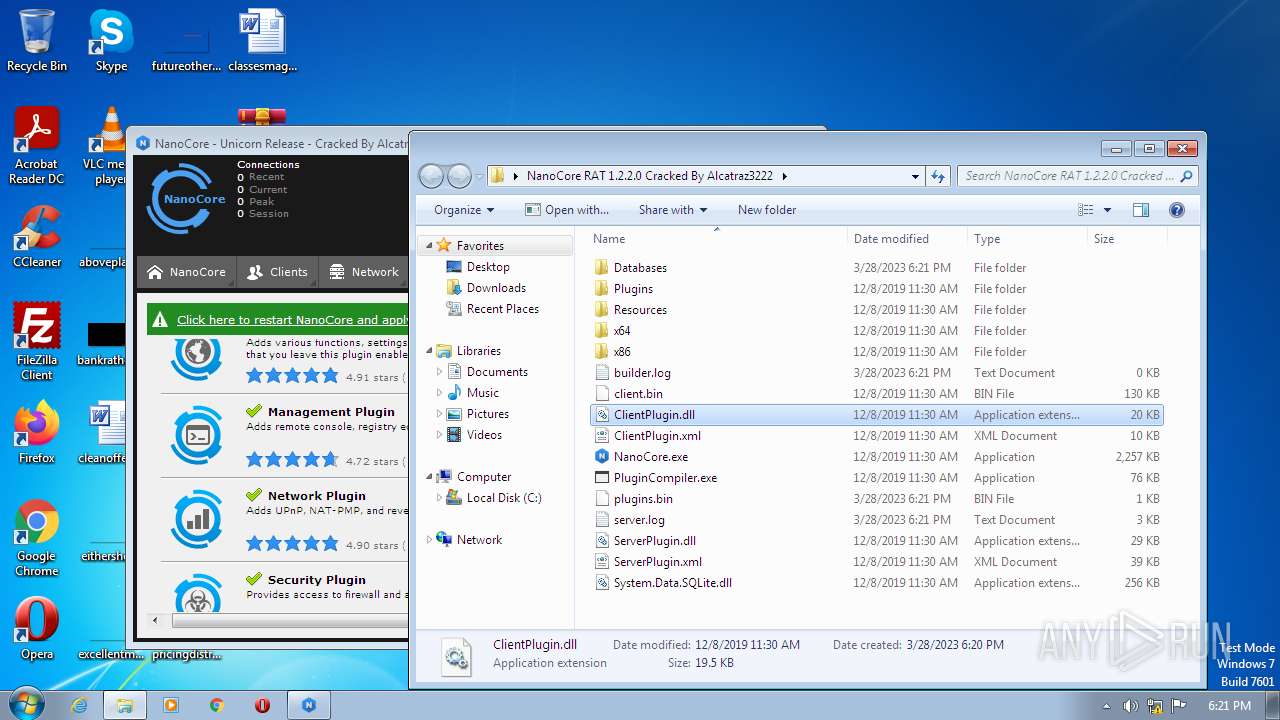Screen dimensions: 1280x720
Task: Open the Share with dropdown
Action: point(673,210)
